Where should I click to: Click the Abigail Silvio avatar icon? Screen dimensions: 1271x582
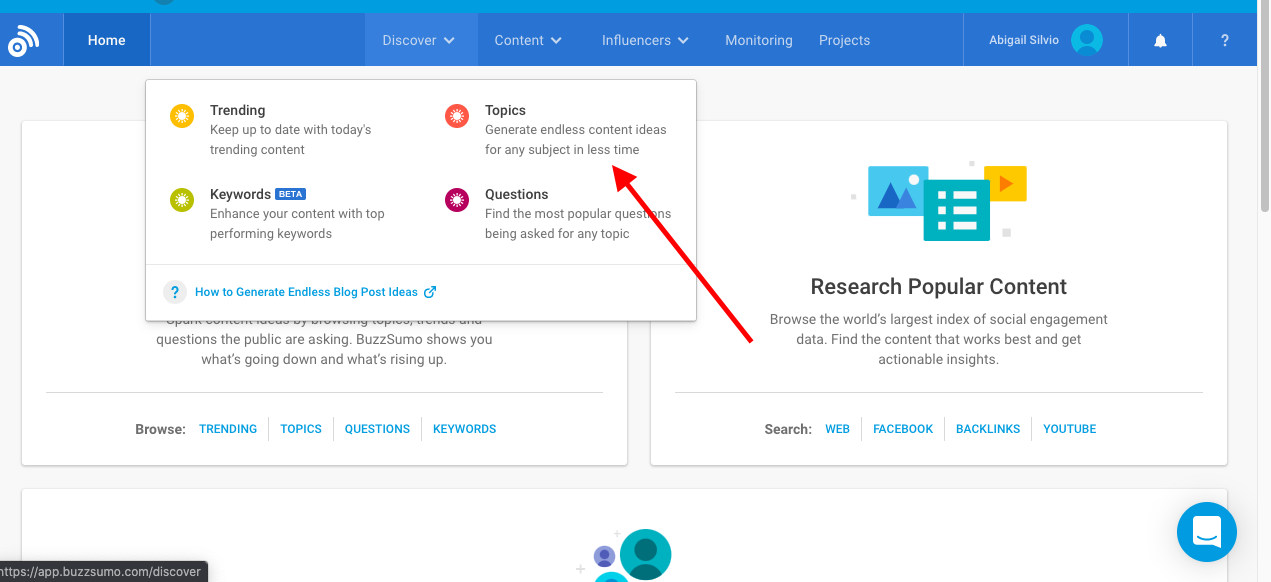[1086, 40]
